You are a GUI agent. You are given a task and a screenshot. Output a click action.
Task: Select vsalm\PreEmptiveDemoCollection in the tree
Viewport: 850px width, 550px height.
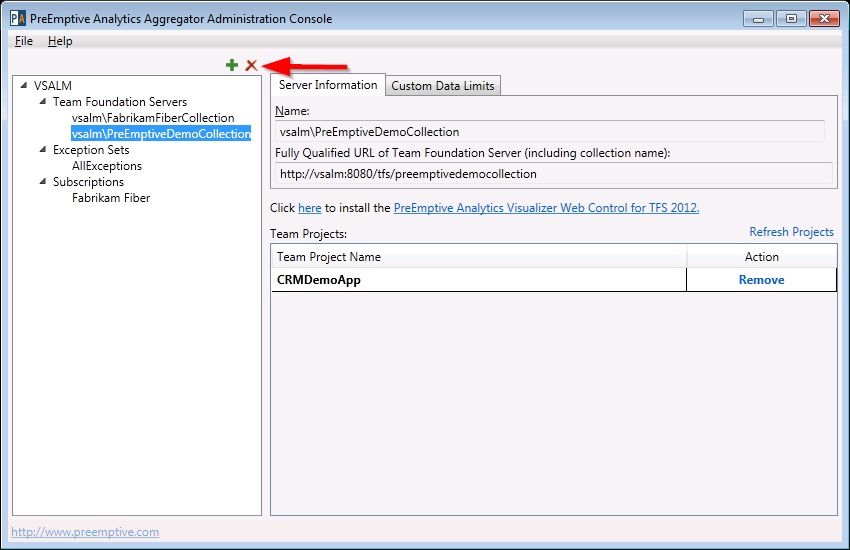[161, 134]
